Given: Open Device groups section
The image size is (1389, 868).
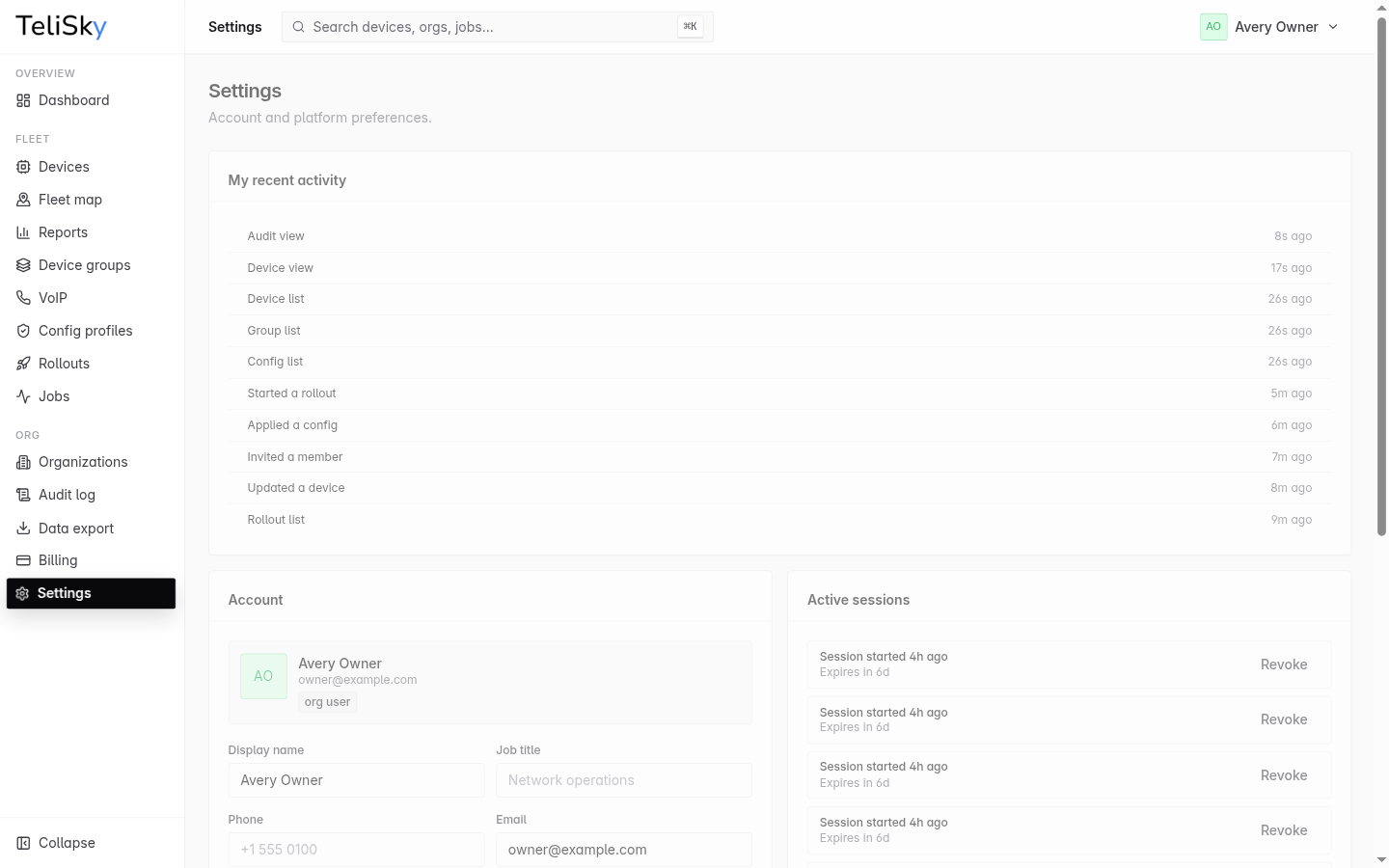Looking at the screenshot, I should pyautogui.click(x=92, y=265).
